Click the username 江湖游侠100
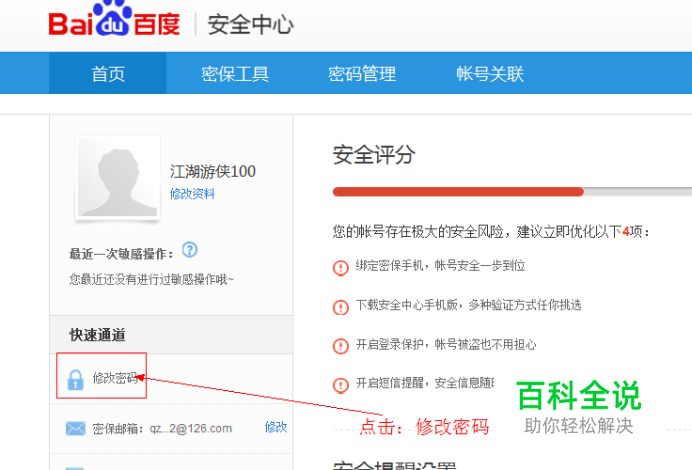 (x=213, y=172)
